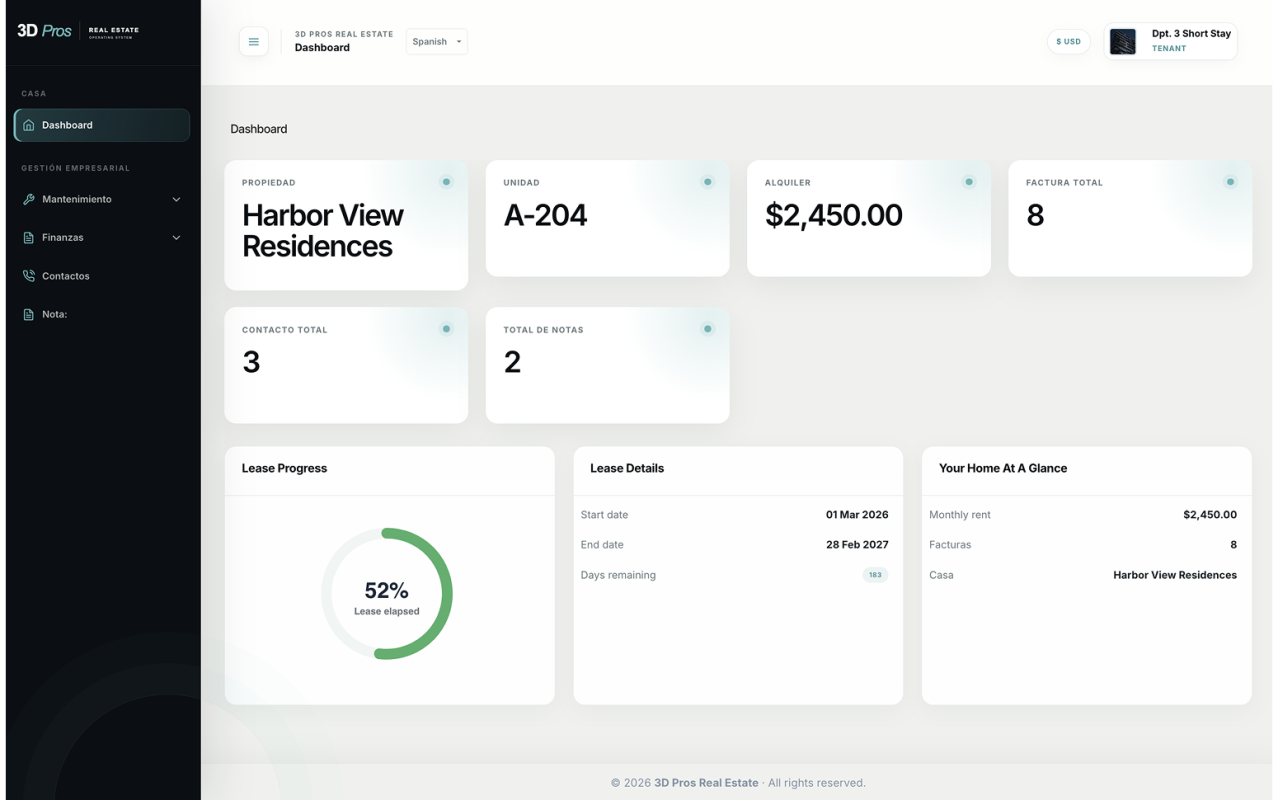Click the Finanzas document icon
The width and height of the screenshot is (1278, 800).
tap(29, 238)
